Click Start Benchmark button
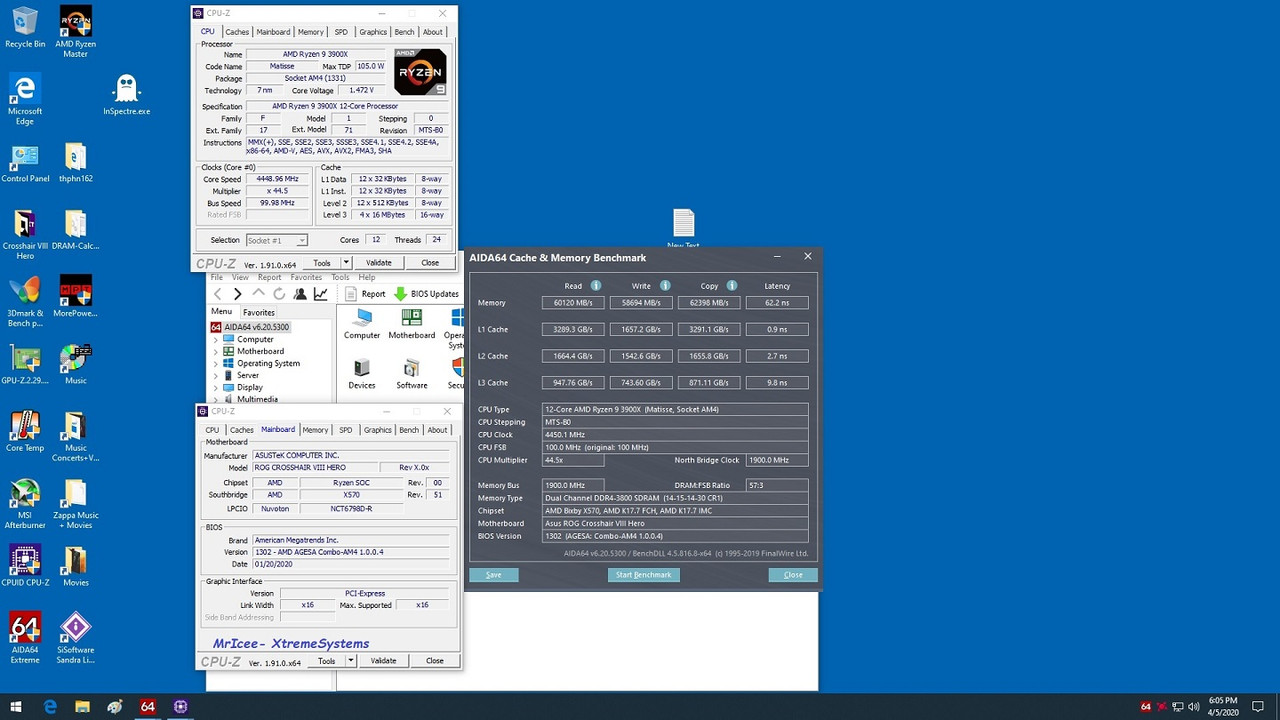This screenshot has height=720, width=1280. (x=643, y=575)
